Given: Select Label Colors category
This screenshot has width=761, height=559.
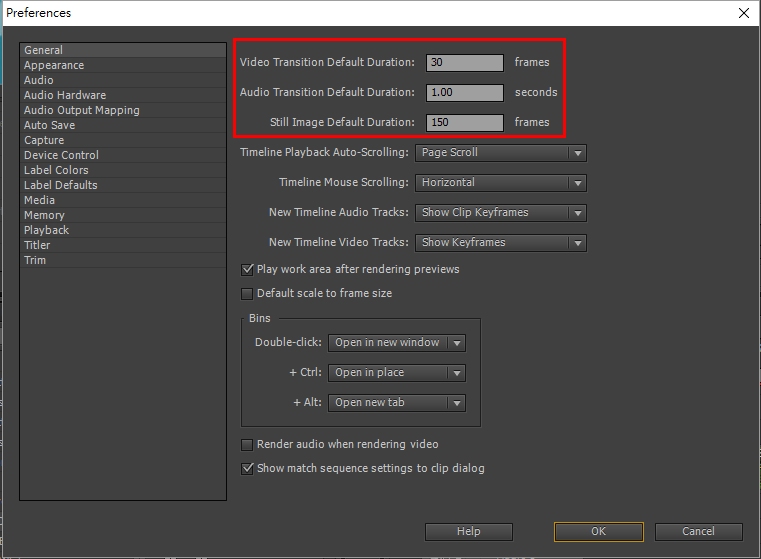Looking at the screenshot, I should pos(123,170).
